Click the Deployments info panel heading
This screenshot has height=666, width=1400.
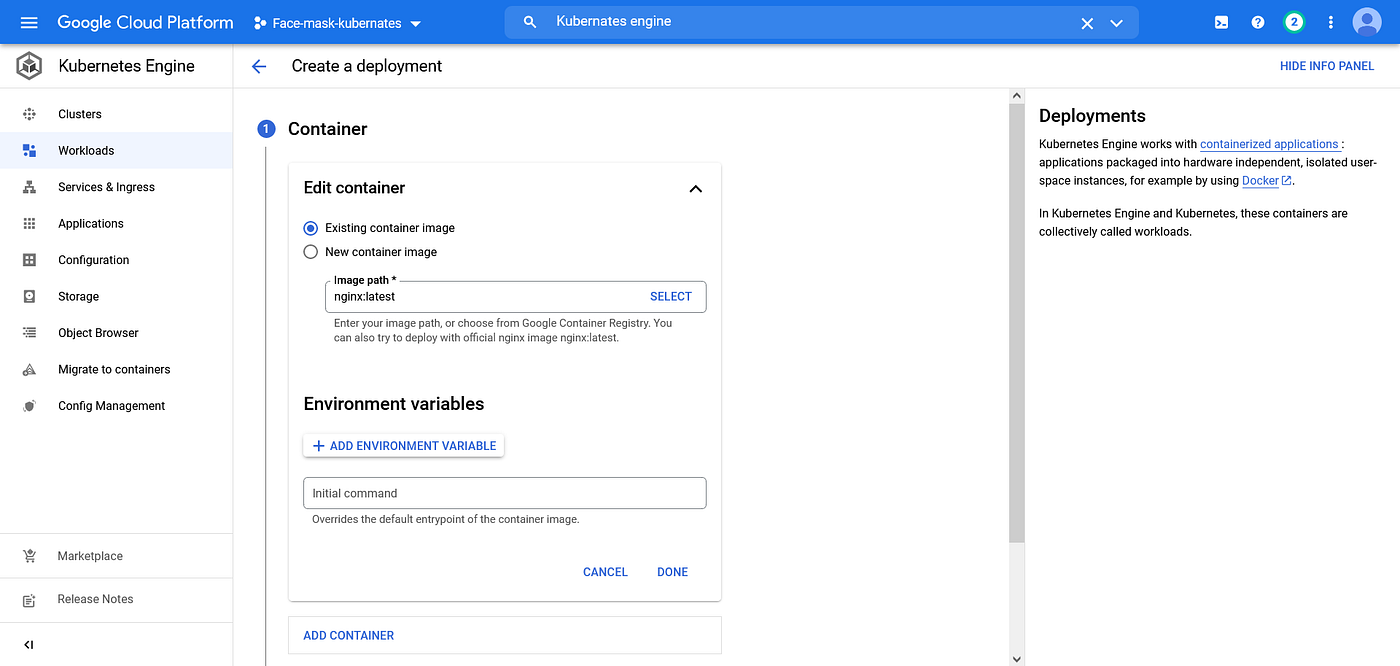[1092, 116]
